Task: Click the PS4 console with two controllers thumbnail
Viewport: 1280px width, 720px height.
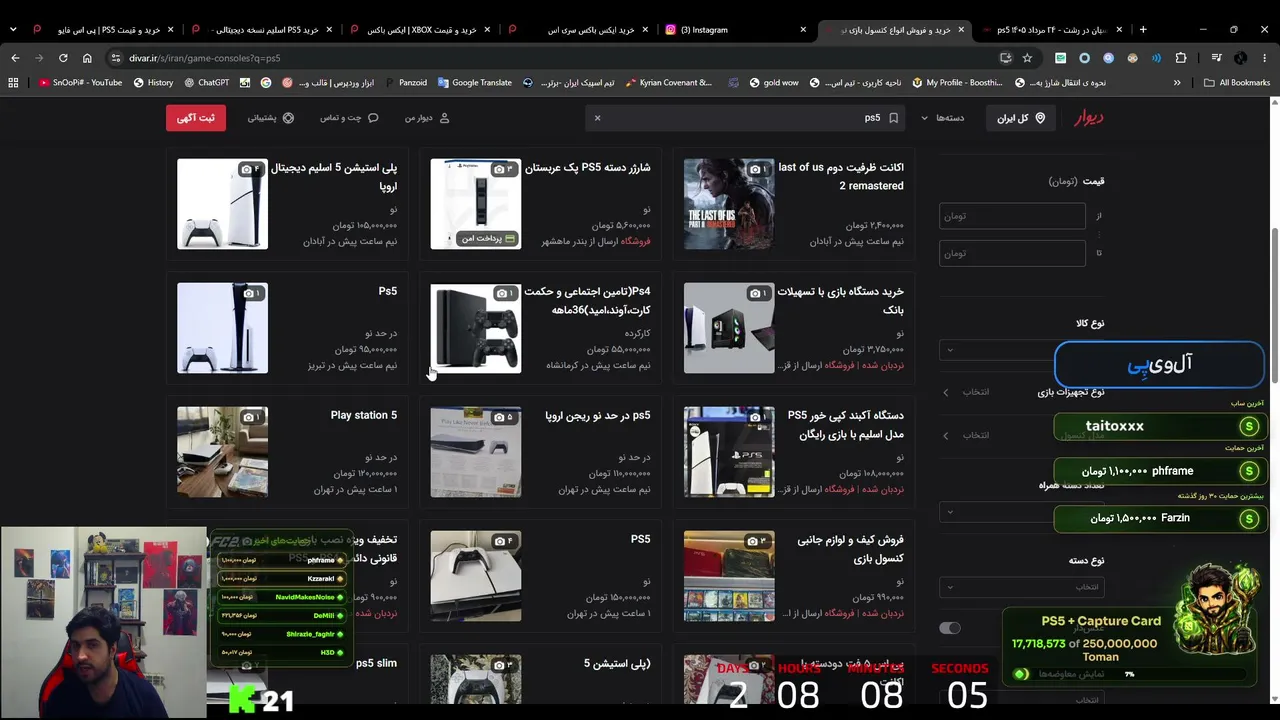Action: click(476, 328)
